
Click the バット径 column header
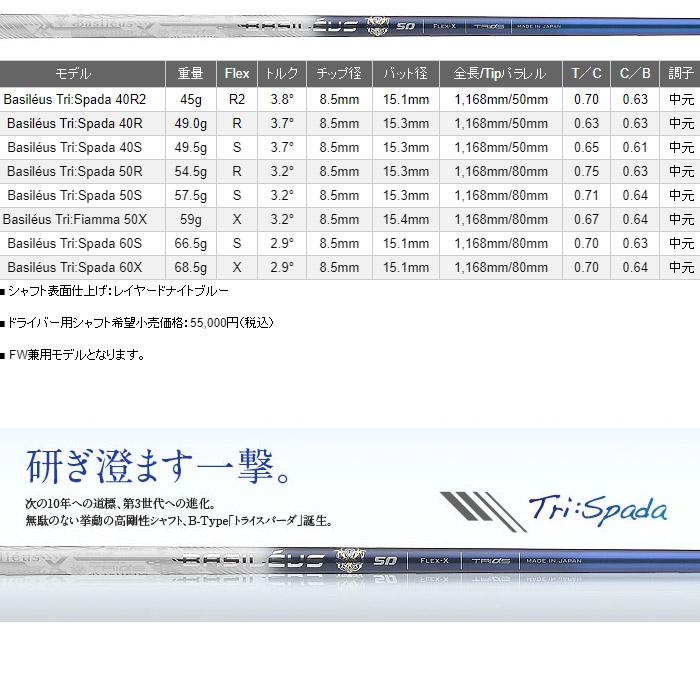coord(406,74)
